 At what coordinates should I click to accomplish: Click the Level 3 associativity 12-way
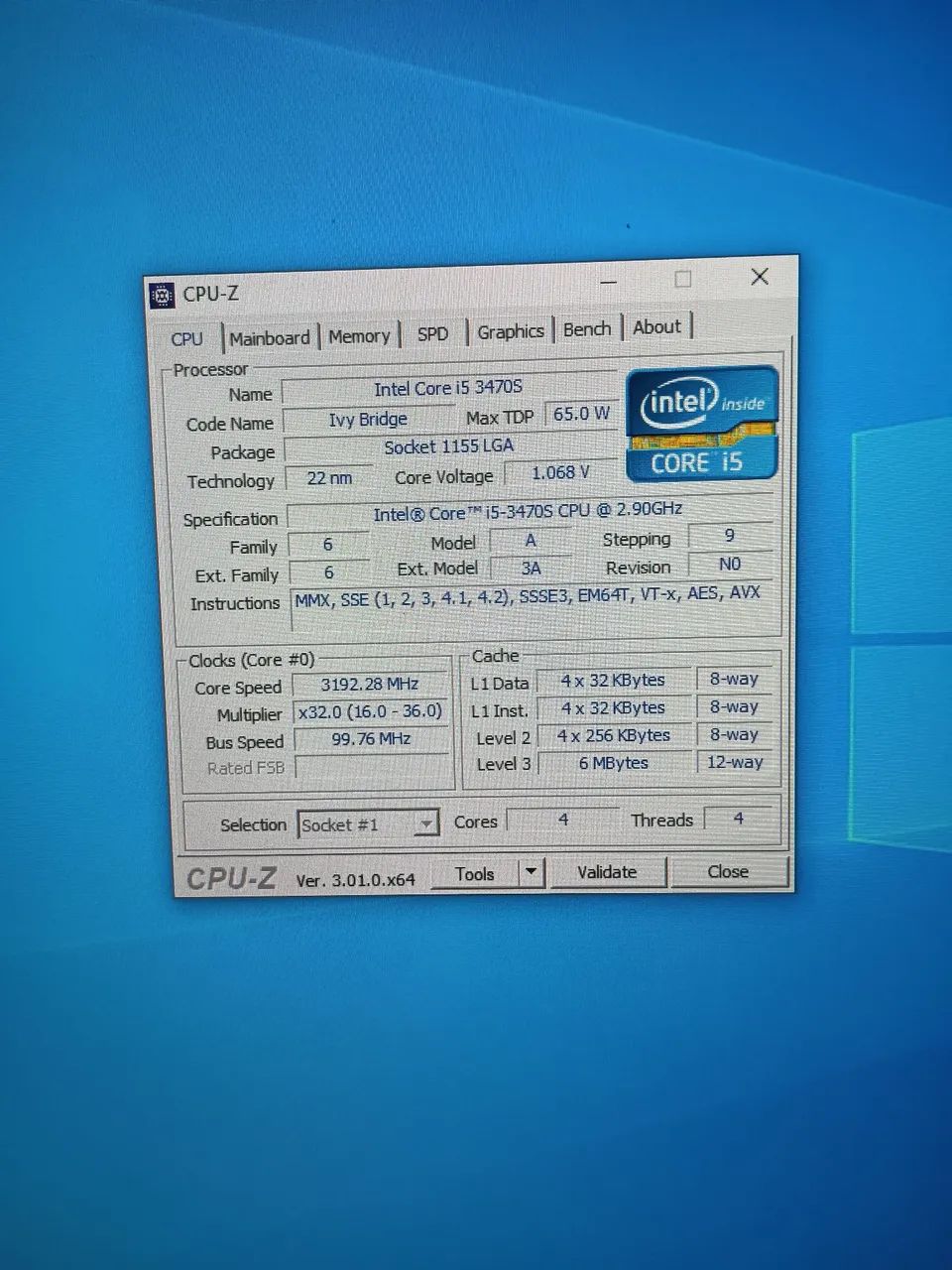point(734,762)
